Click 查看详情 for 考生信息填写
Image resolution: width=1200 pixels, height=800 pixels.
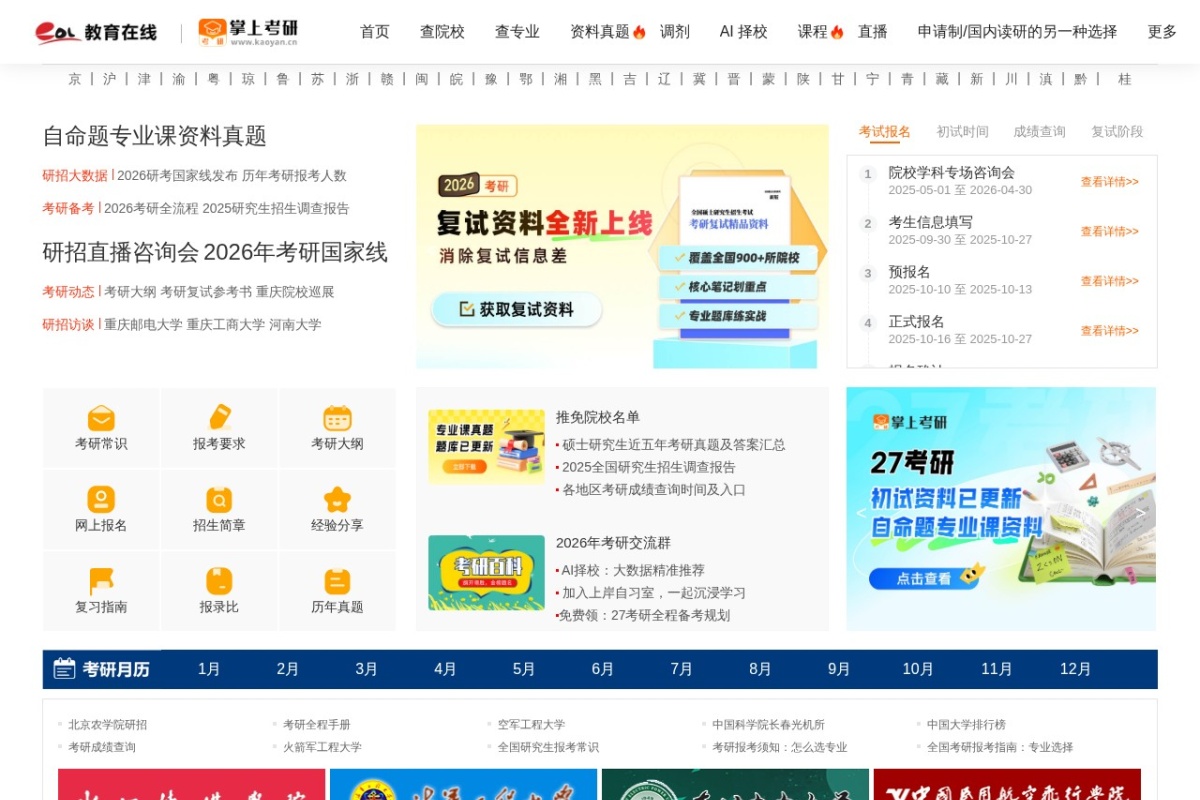tap(1109, 232)
